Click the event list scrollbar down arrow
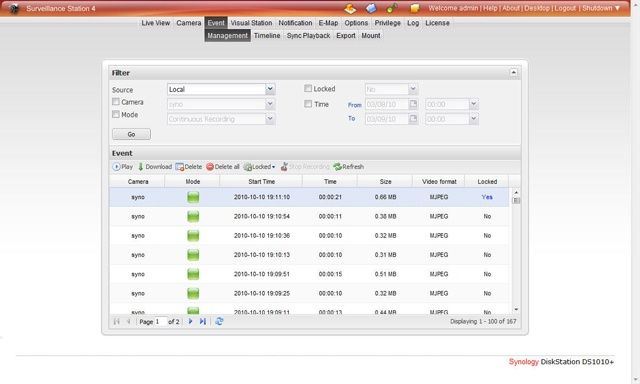 point(516,310)
